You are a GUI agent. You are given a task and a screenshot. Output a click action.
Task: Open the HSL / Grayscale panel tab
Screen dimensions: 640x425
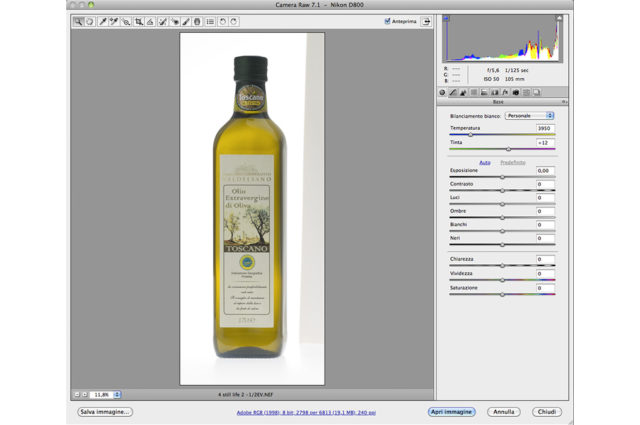pyautogui.click(x=474, y=93)
